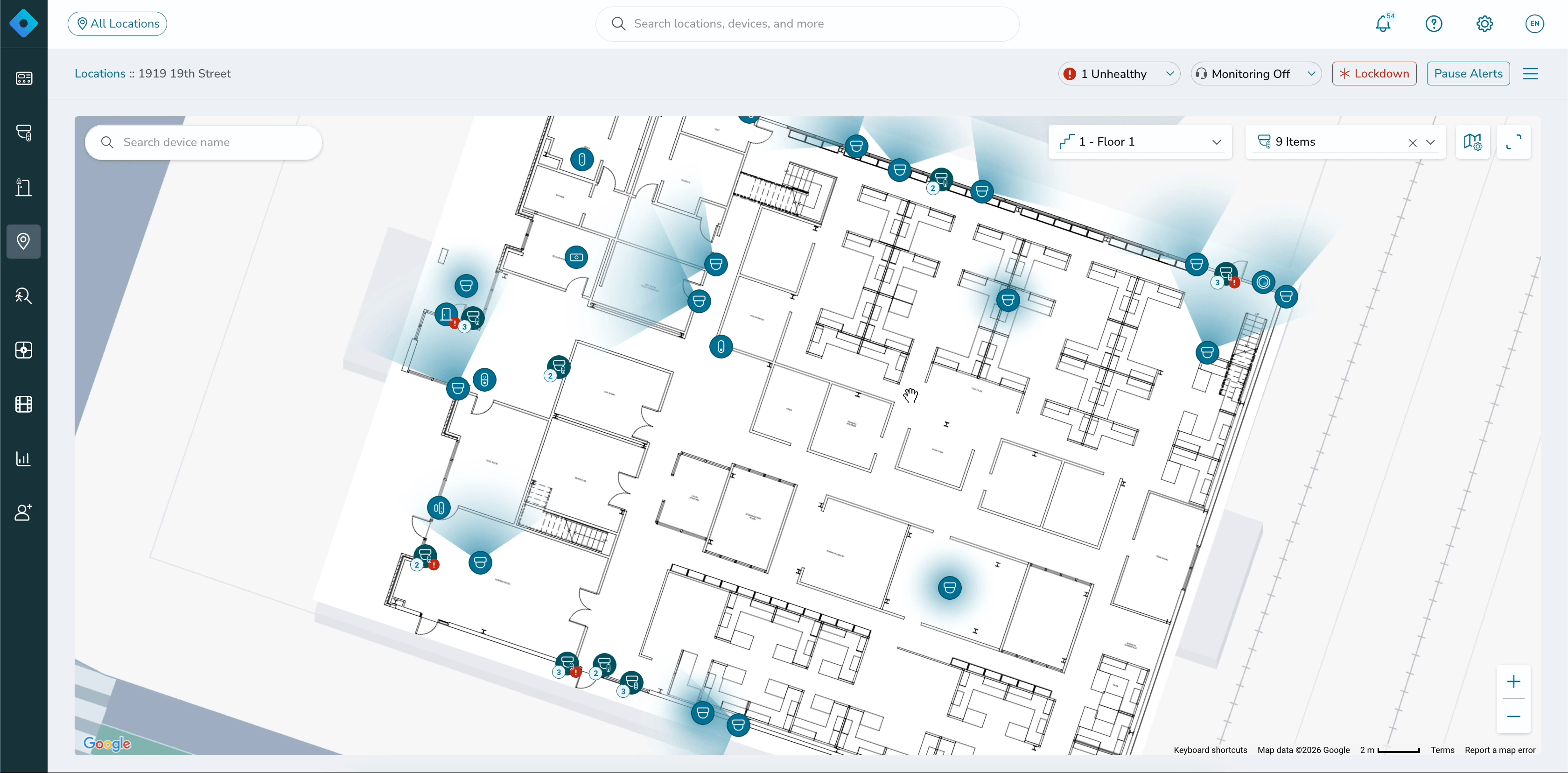Image resolution: width=1568 pixels, height=773 pixels.
Task: Open cluster of 3 with alert at top right
Action: click(x=1225, y=274)
